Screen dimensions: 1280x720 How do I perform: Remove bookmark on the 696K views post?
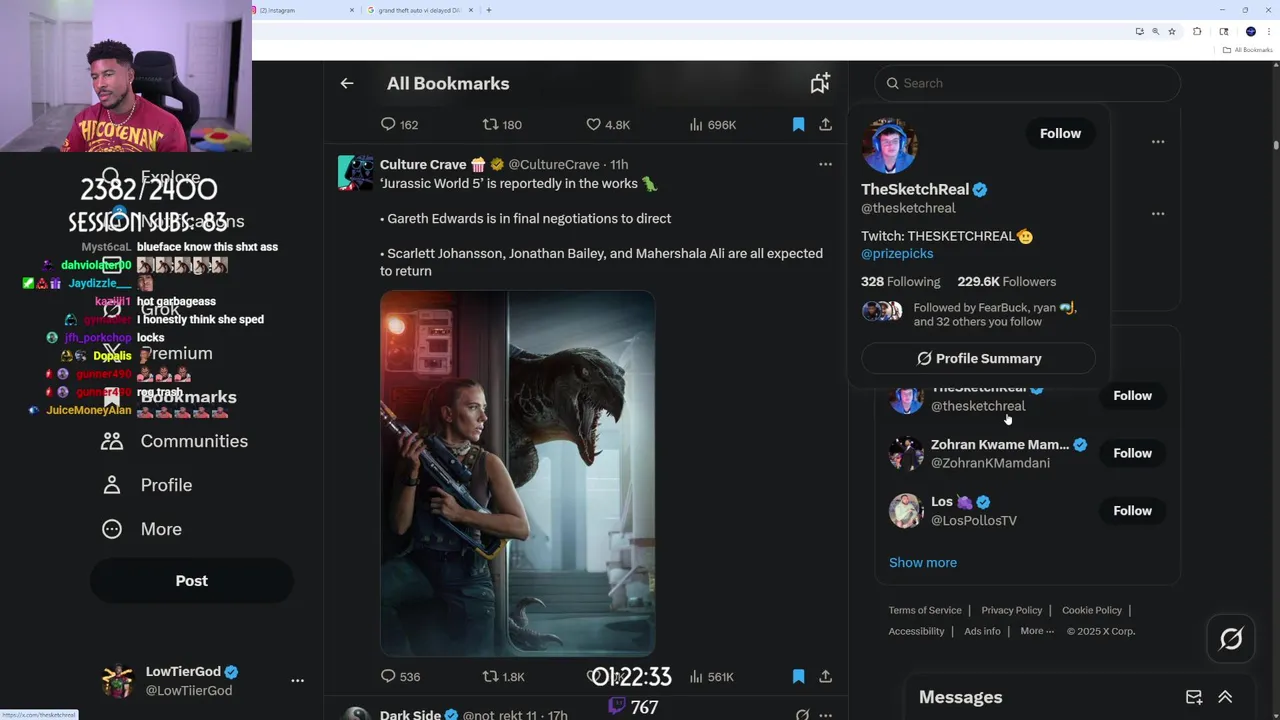[x=798, y=124]
